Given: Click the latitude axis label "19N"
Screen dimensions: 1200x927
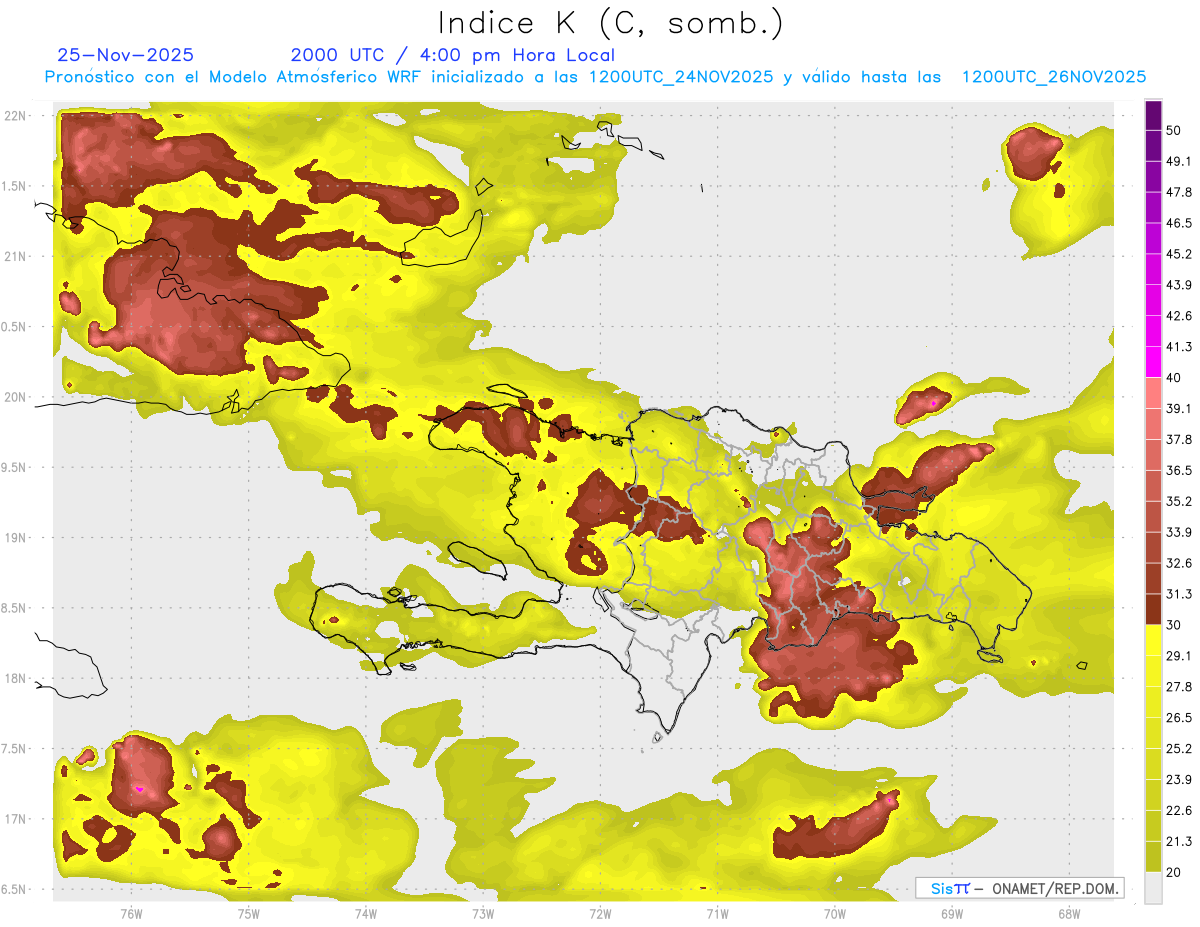Looking at the screenshot, I should (x=14, y=537).
